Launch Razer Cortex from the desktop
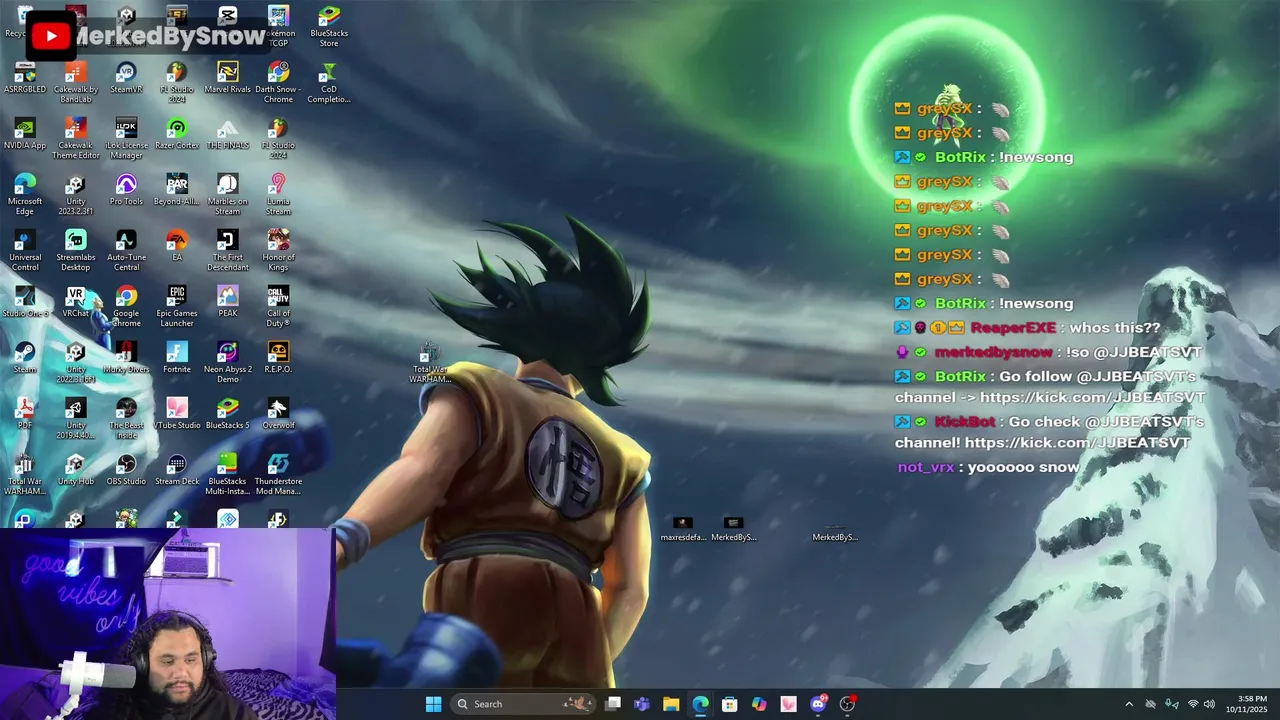The image size is (1280, 720). pos(177,134)
